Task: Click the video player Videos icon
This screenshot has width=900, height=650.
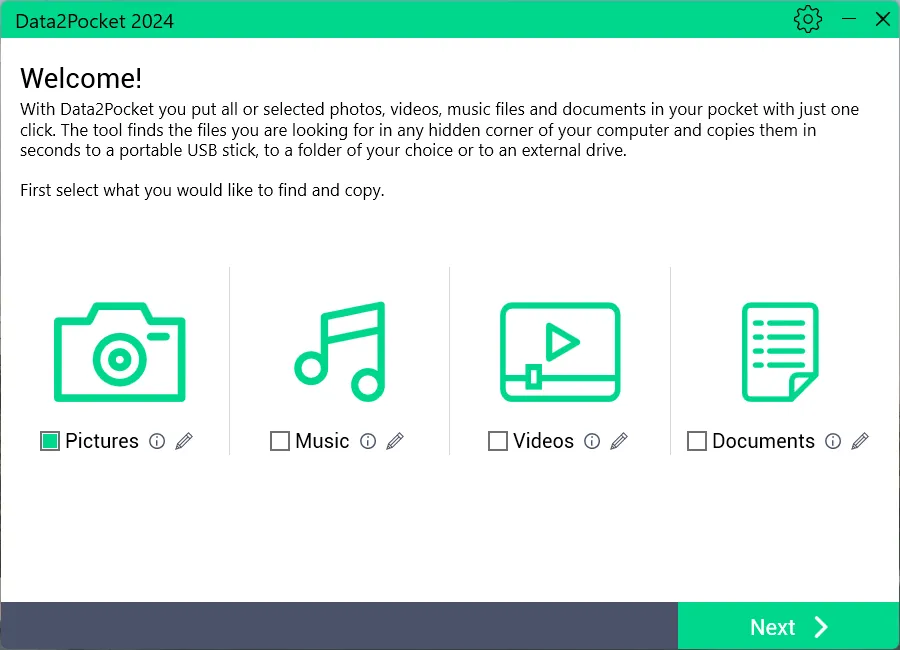Action: 559,352
